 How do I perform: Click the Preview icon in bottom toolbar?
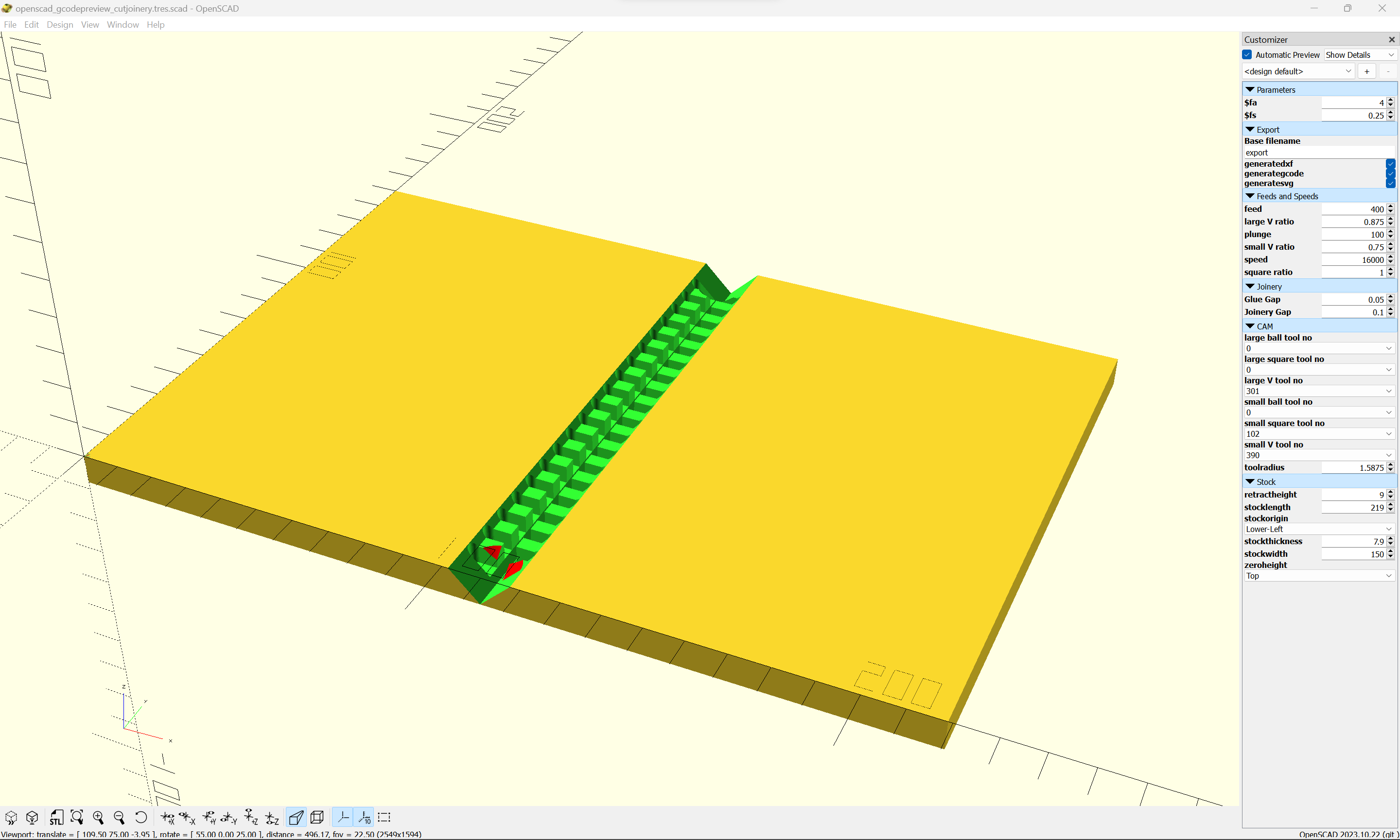pos(11,817)
